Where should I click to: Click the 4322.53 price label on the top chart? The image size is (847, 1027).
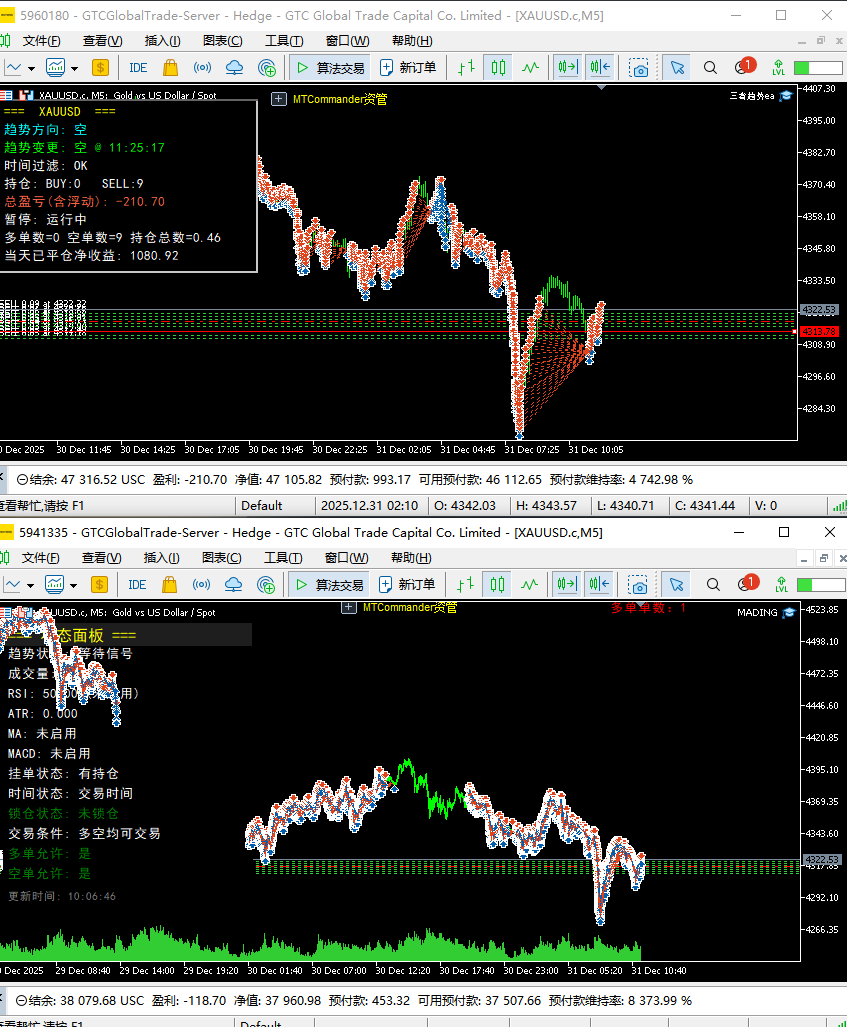pyautogui.click(x=819, y=310)
